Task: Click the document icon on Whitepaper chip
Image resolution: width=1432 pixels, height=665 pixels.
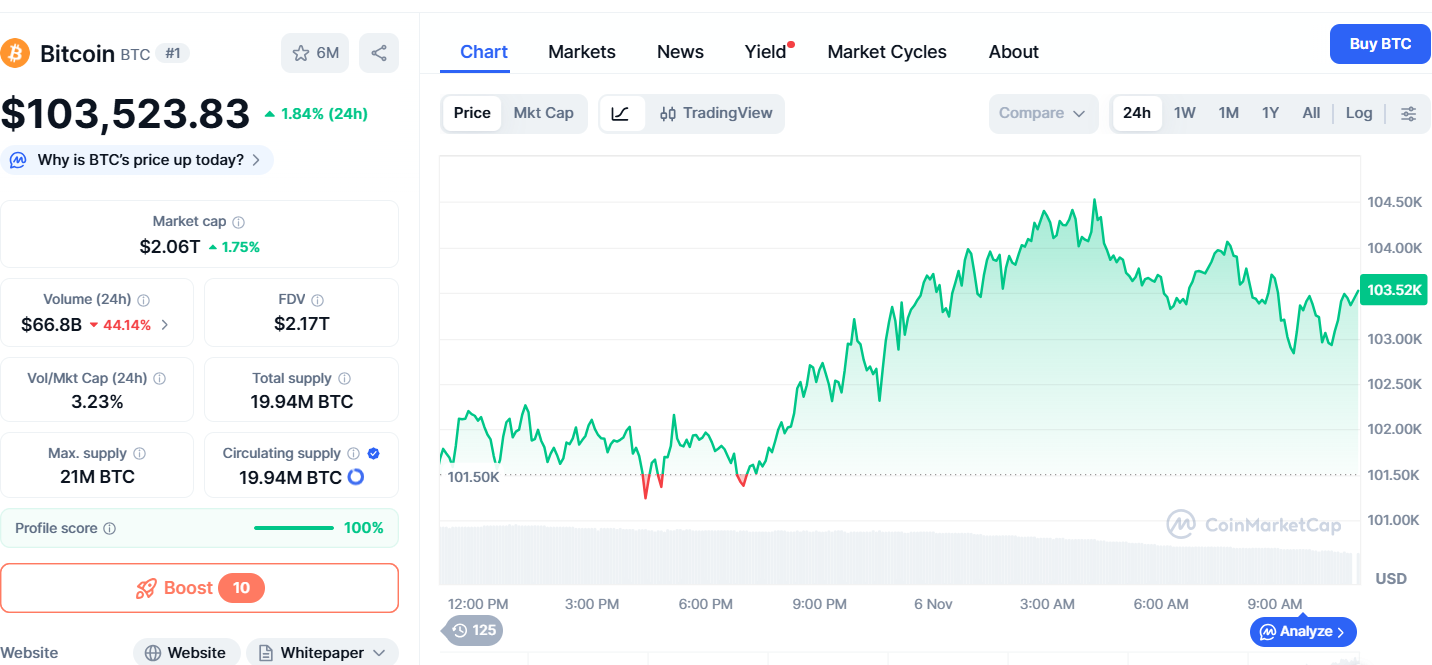Action: coord(266,653)
